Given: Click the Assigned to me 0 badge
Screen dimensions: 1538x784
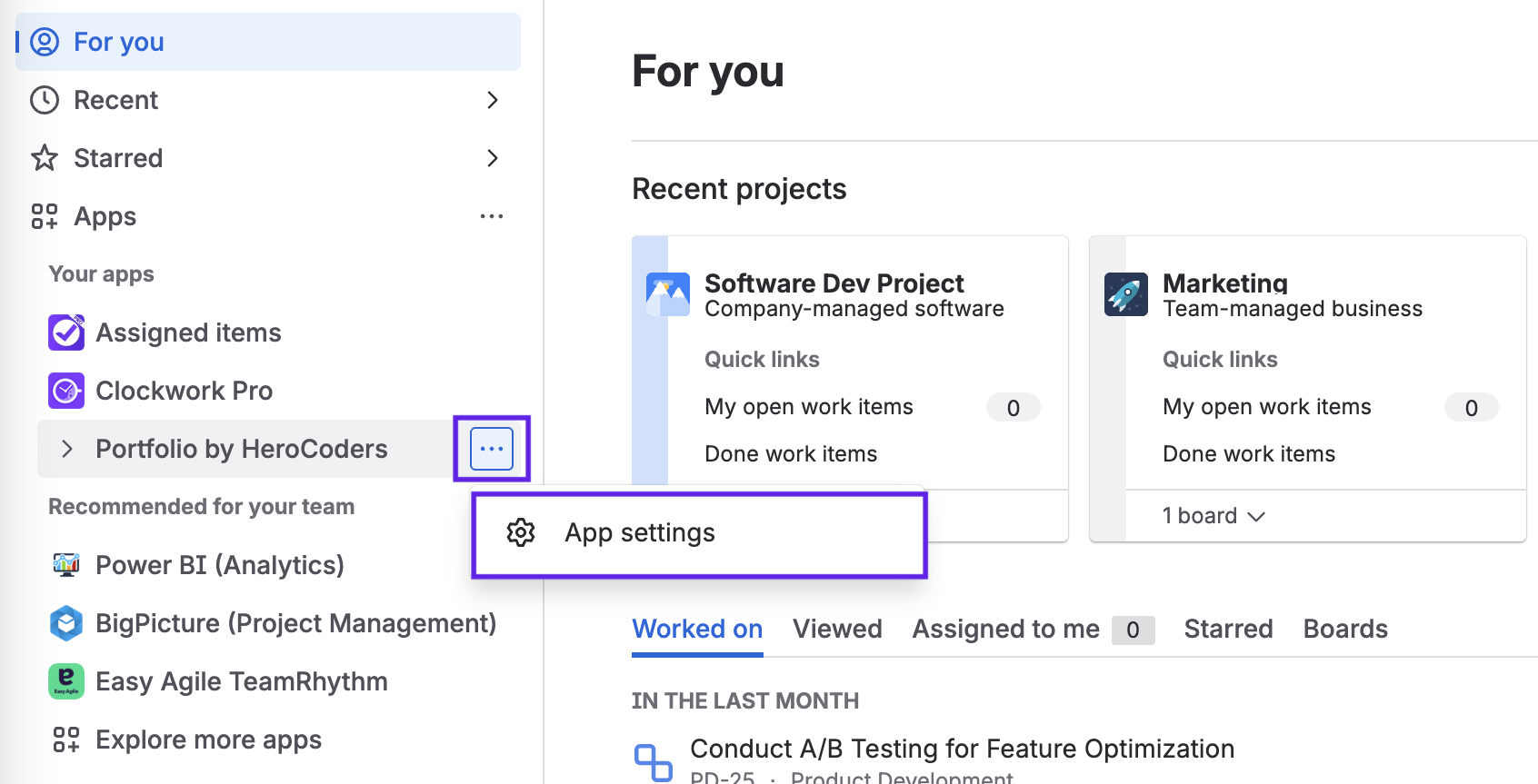Looking at the screenshot, I should [x=1133, y=630].
